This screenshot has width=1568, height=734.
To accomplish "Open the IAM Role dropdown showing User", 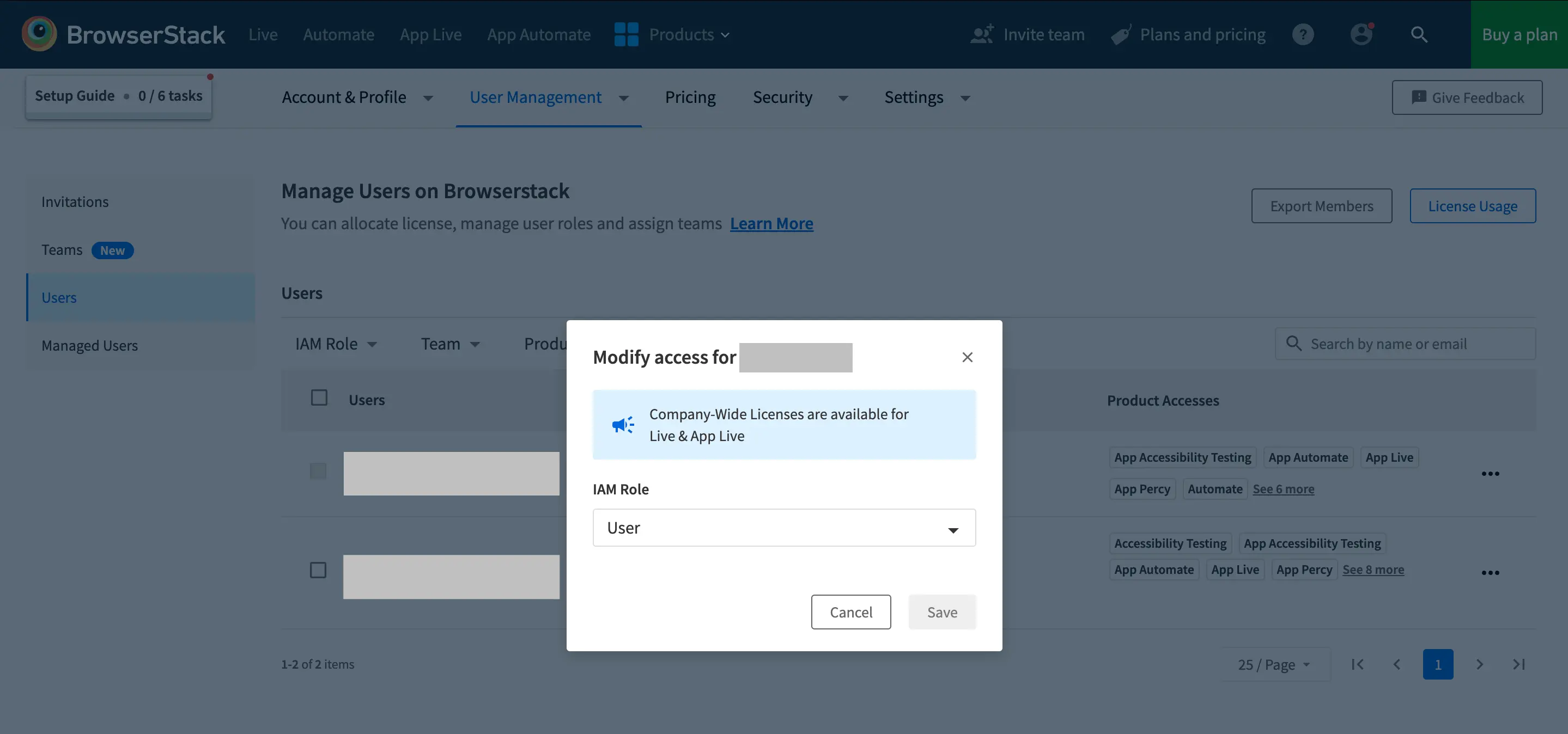I will pos(783,528).
